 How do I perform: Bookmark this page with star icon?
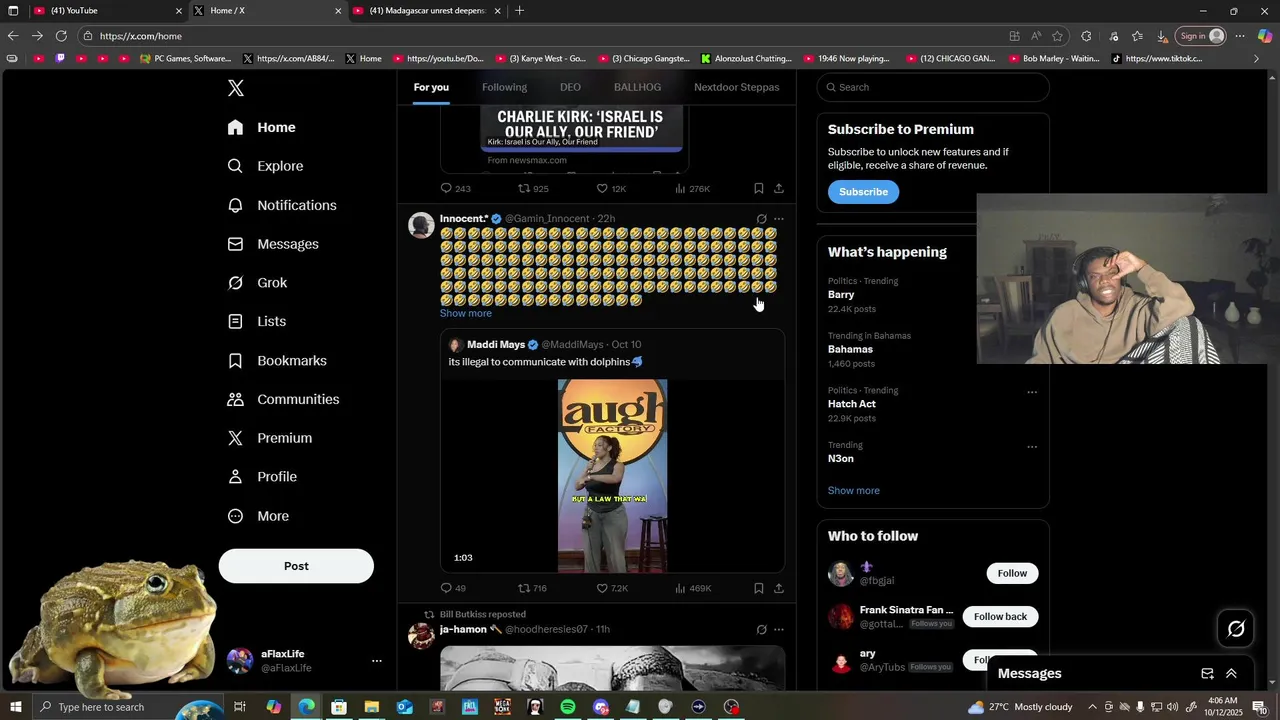(1057, 36)
